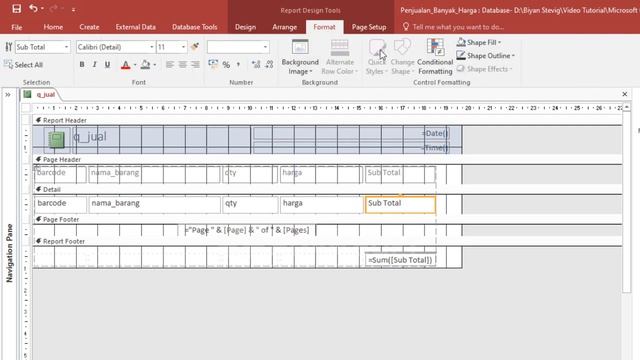Open the fill color dropdown arrow
Screen dimensions: 640x360
155,64
